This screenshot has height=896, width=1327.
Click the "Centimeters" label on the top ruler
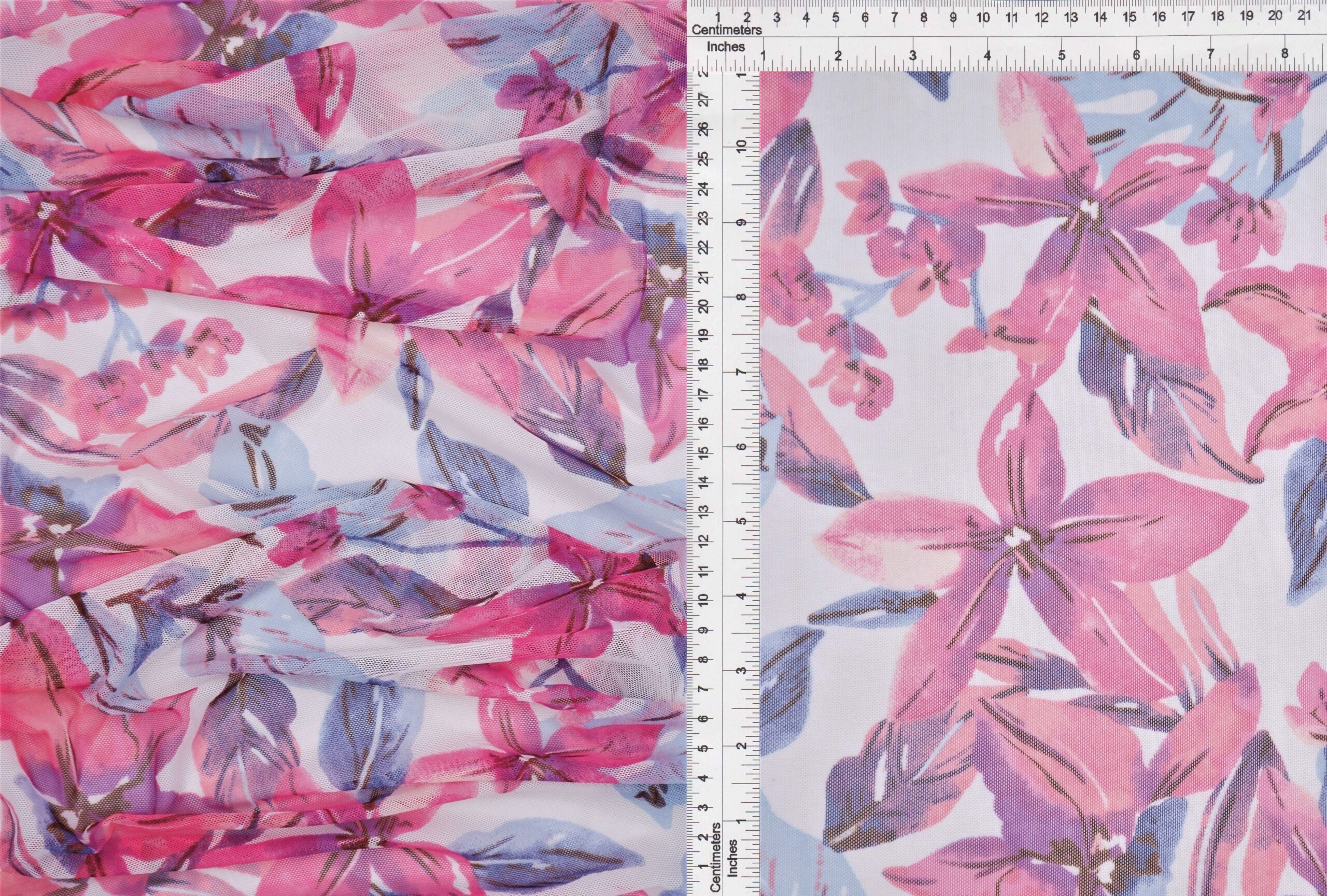726,30
